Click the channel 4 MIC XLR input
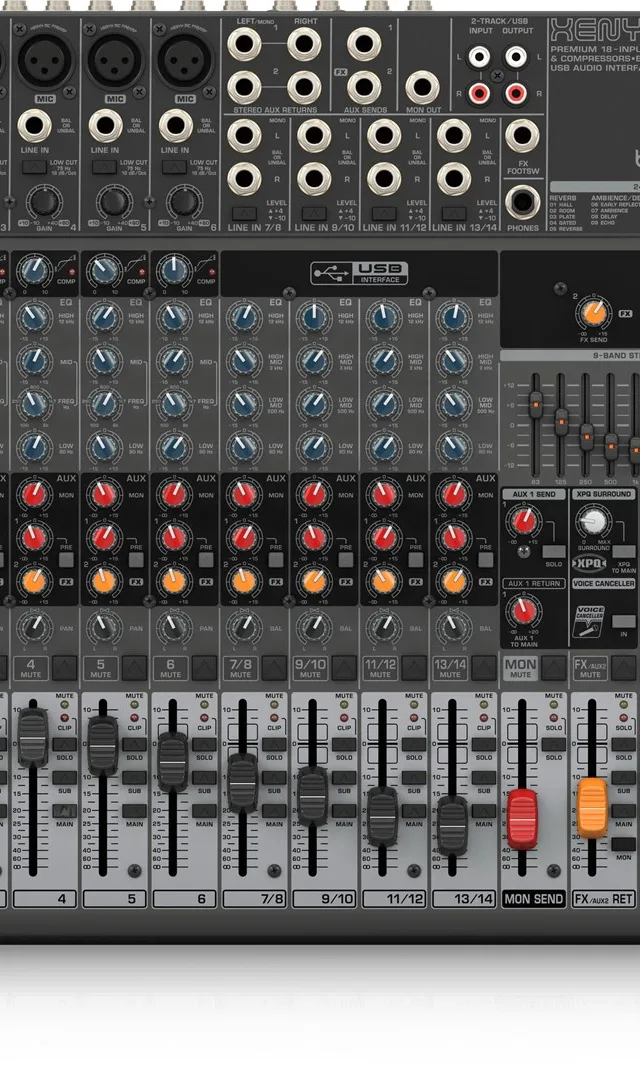The width and height of the screenshot is (640, 1080). [45, 61]
